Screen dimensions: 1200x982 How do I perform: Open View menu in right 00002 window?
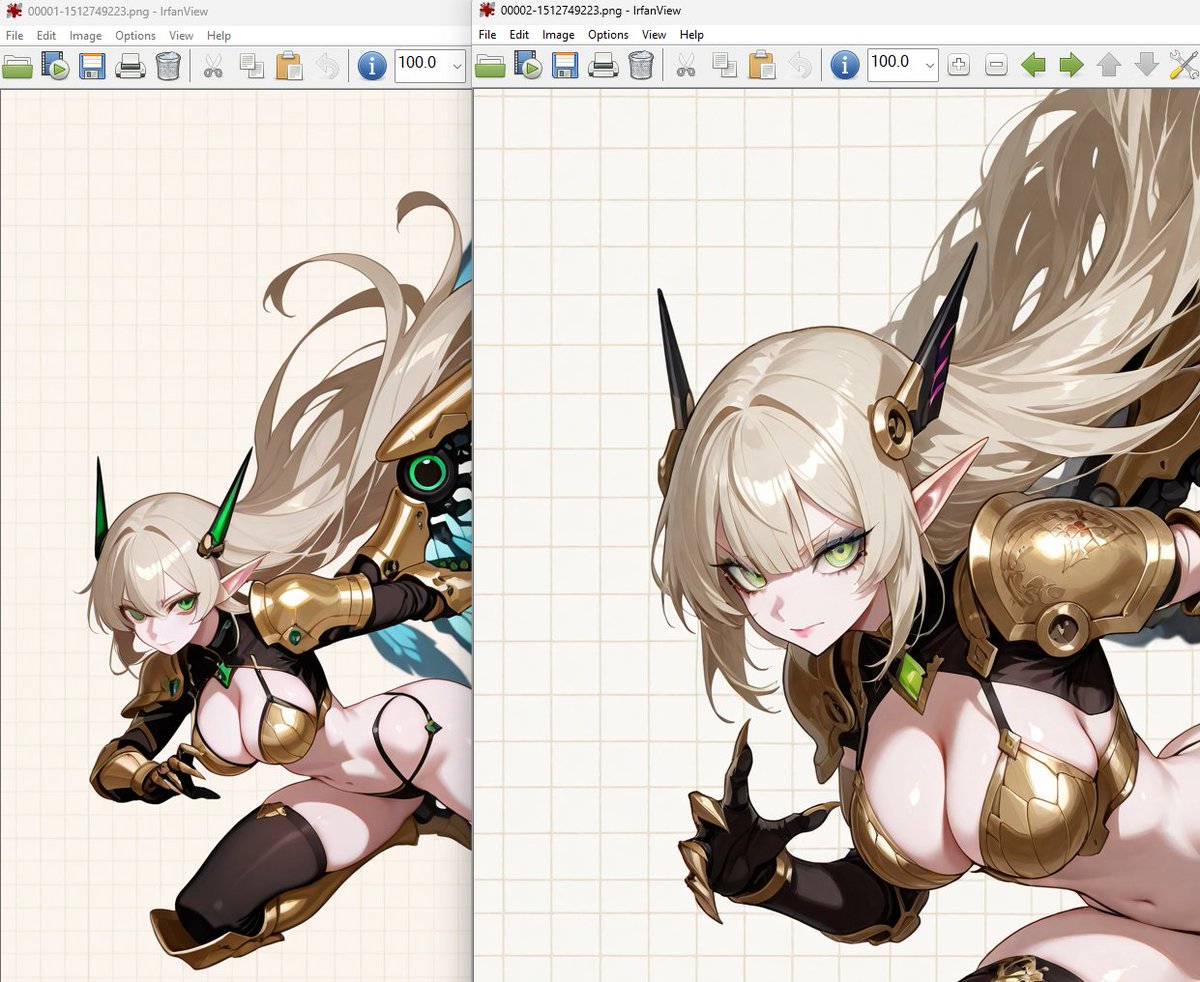[654, 35]
